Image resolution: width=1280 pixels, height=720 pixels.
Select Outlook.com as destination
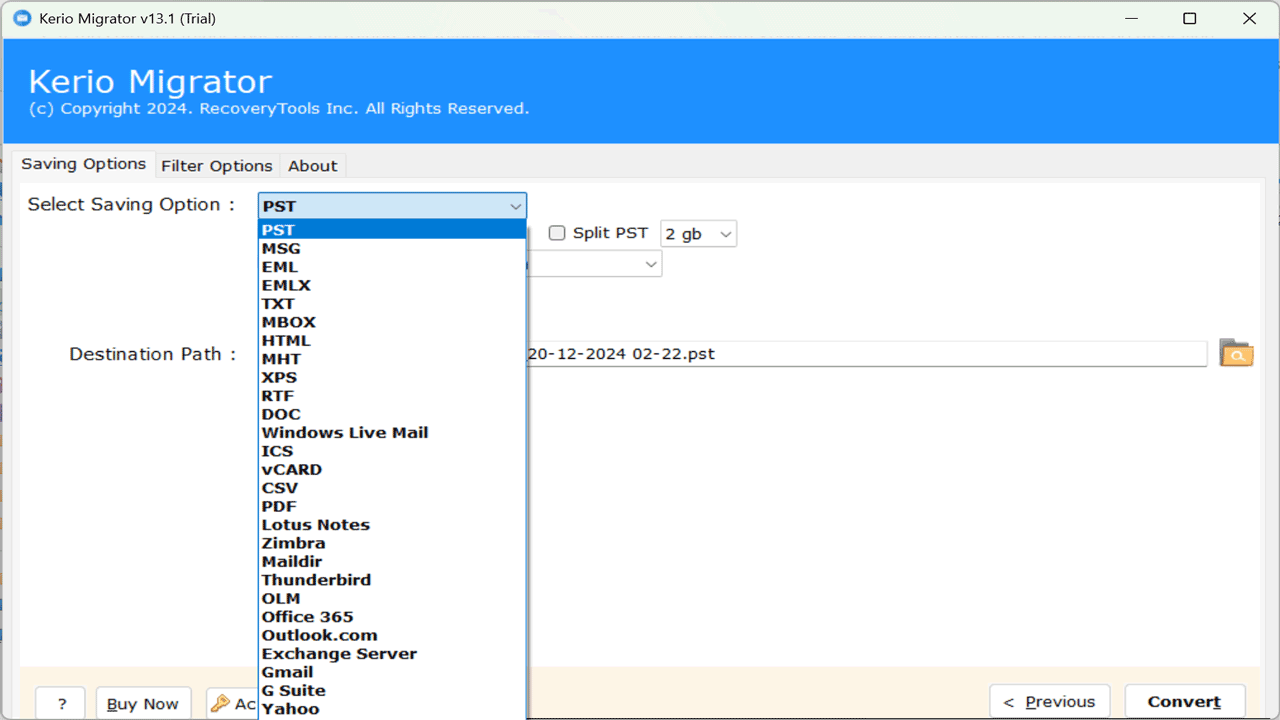[x=392, y=635]
